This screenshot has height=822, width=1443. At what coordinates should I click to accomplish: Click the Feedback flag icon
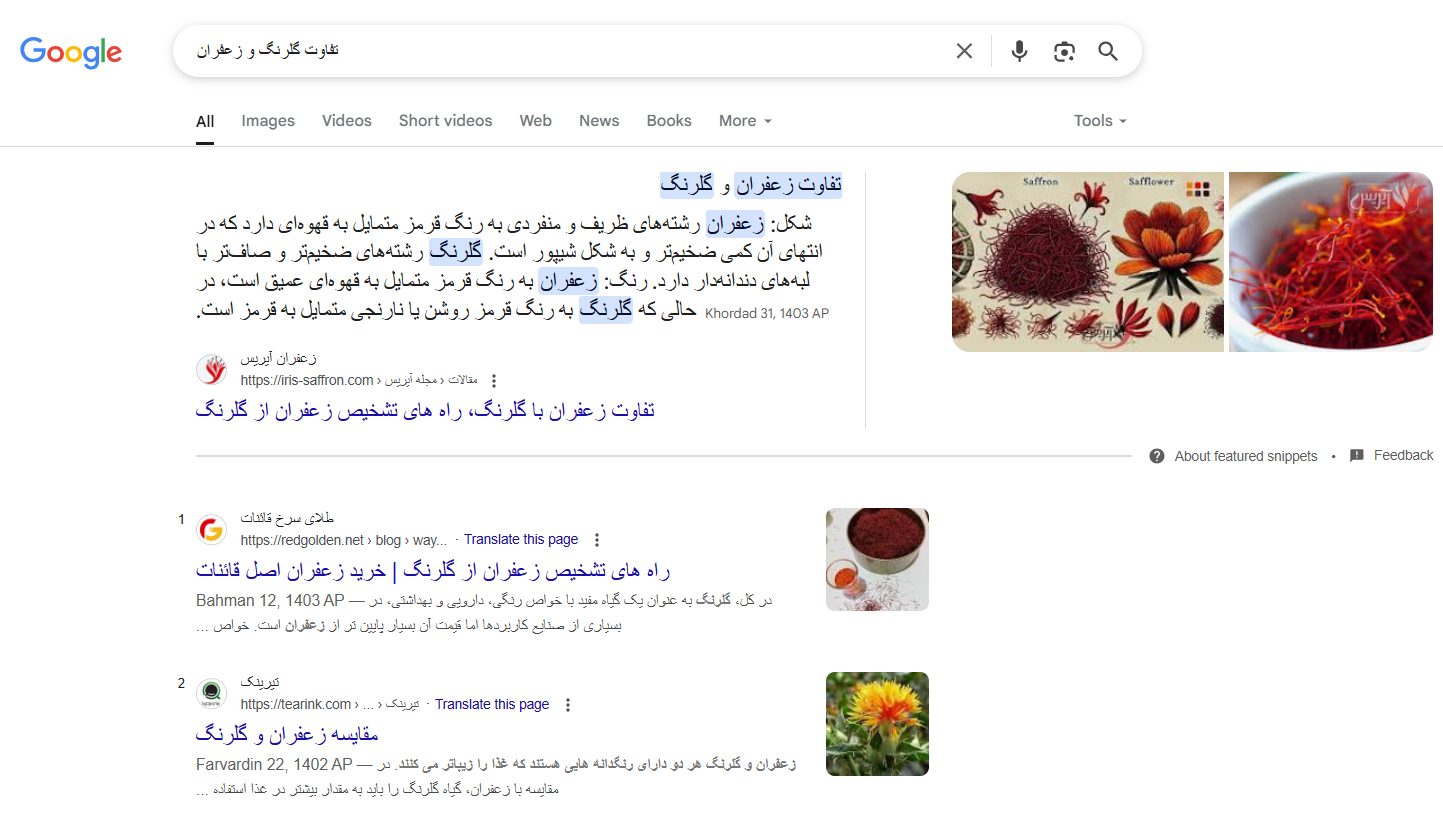(x=1357, y=456)
